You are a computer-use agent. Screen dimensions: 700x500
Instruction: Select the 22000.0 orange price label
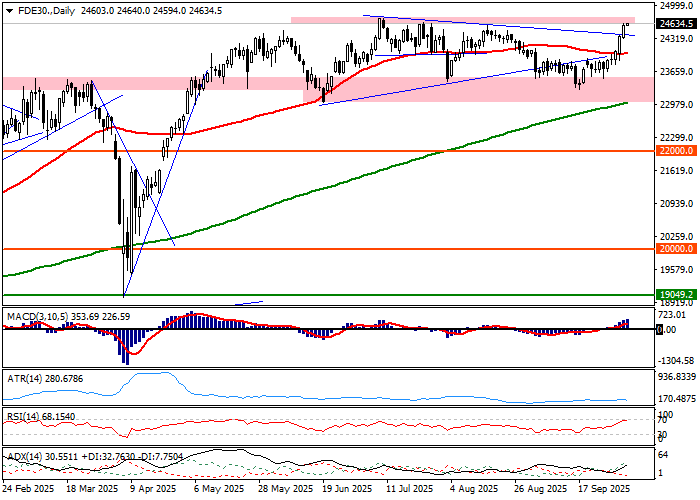[676, 151]
